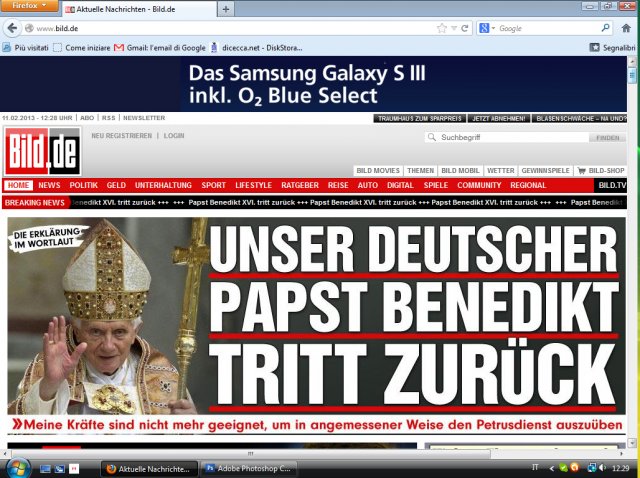
Task: Click the vertical scrollbar down arrow
Action: (632, 443)
